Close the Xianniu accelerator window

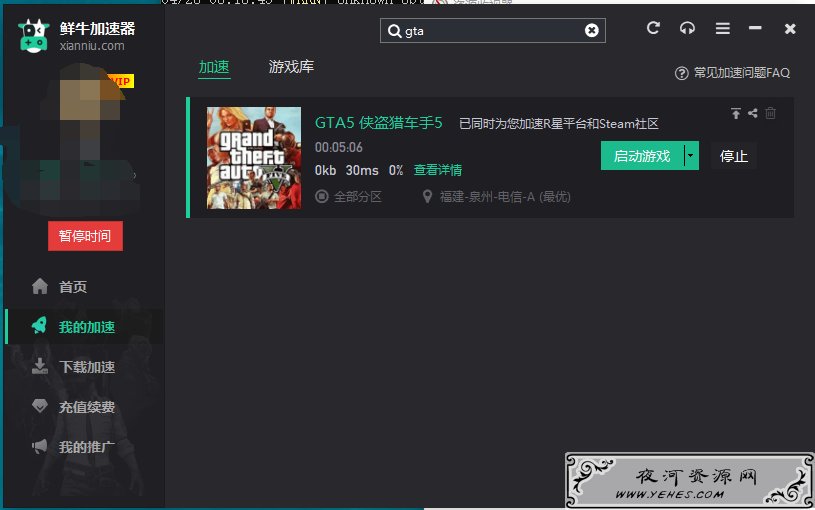point(790,29)
